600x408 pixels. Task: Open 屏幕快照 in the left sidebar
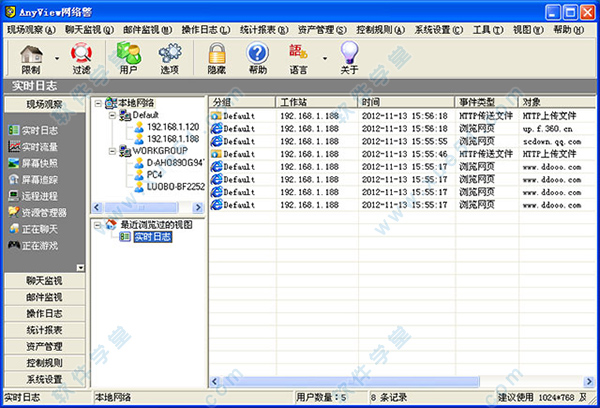[33, 163]
